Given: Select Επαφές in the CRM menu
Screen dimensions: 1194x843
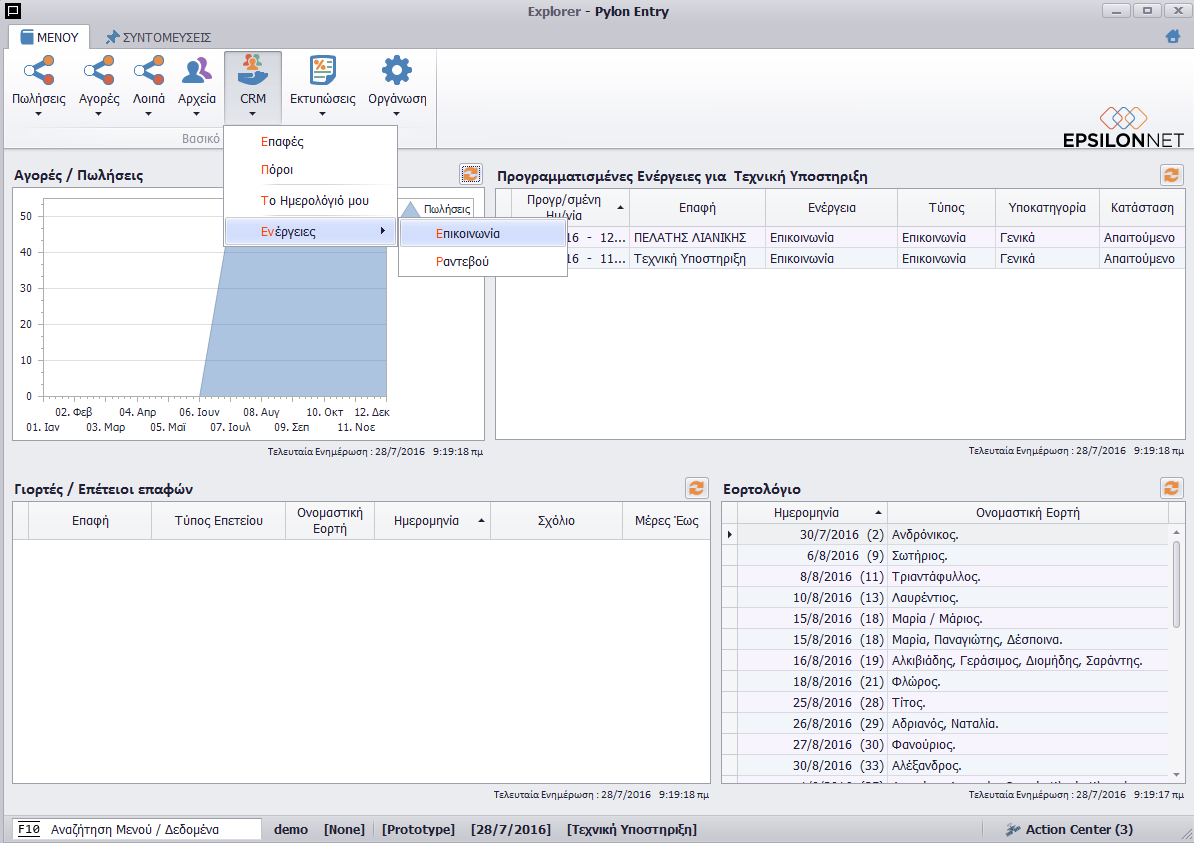Looking at the screenshot, I should [x=311, y=142].
